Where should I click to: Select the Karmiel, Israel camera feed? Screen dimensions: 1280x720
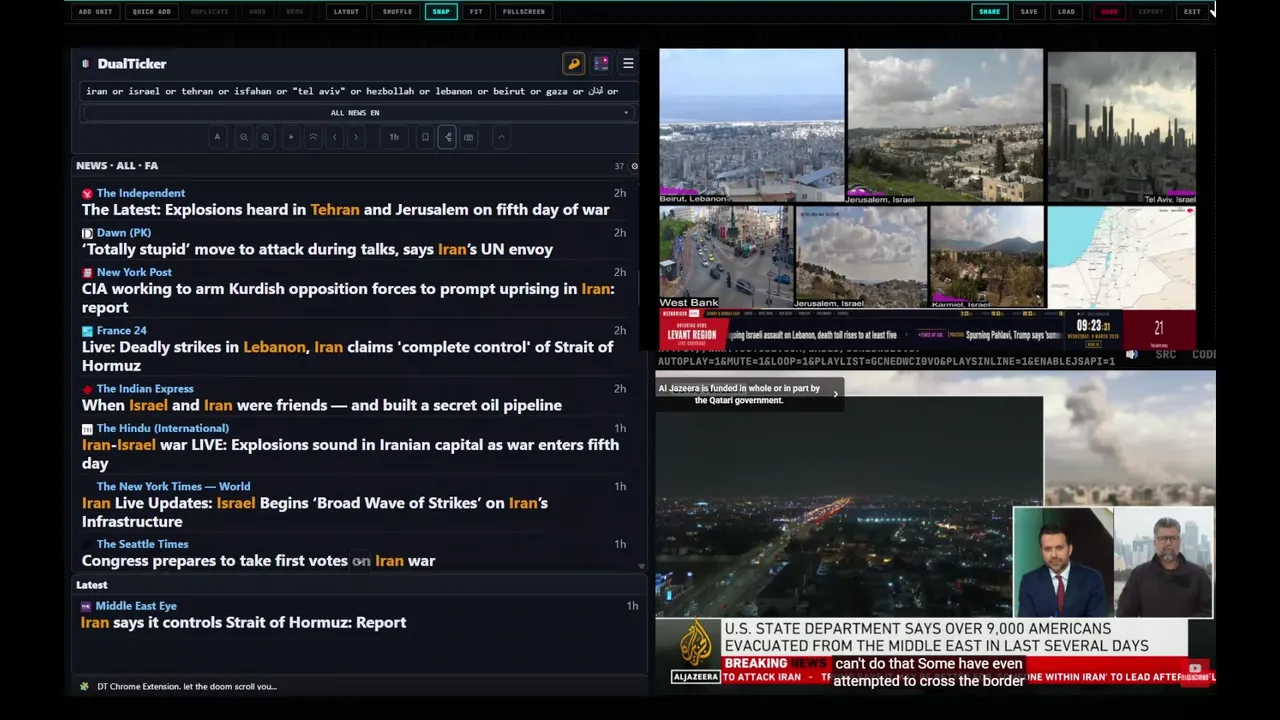click(x=986, y=257)
